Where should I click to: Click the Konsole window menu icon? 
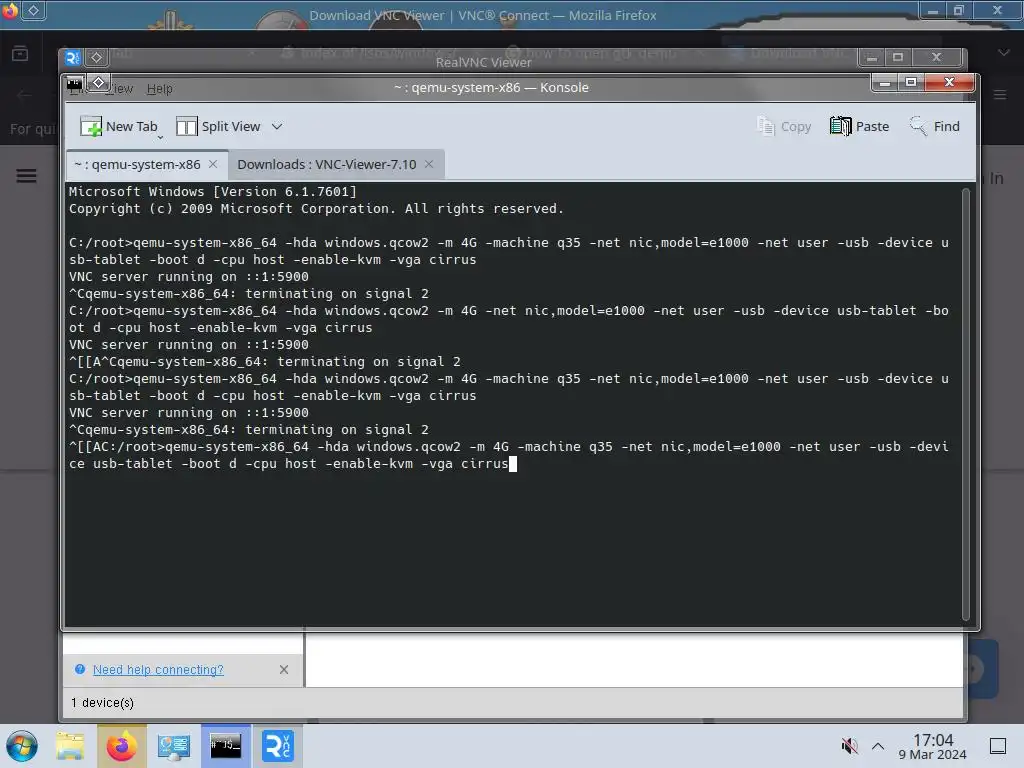tap(74, 83)
